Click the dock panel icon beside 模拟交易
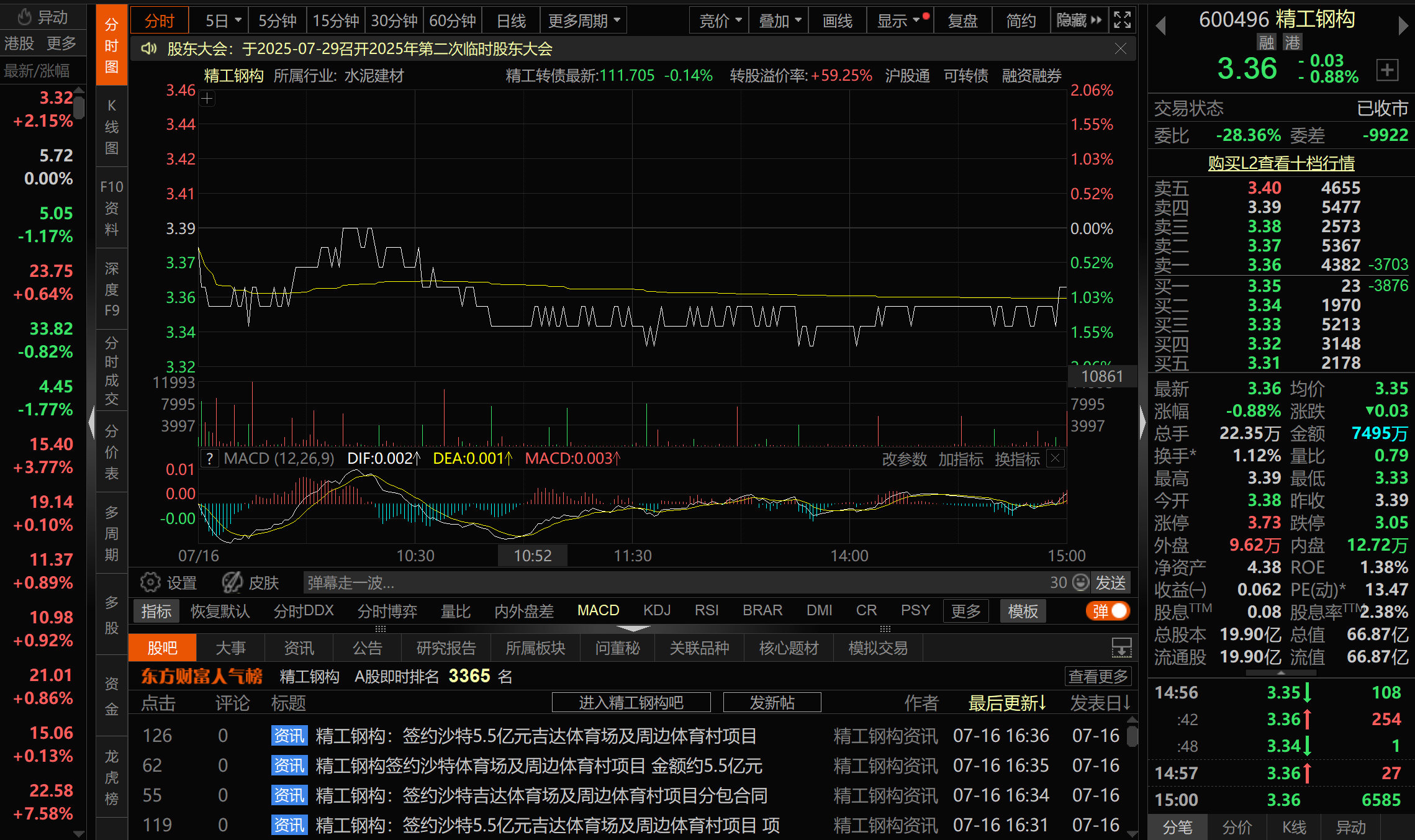Screen dimensions: 1415x840 click(1121, 648)
